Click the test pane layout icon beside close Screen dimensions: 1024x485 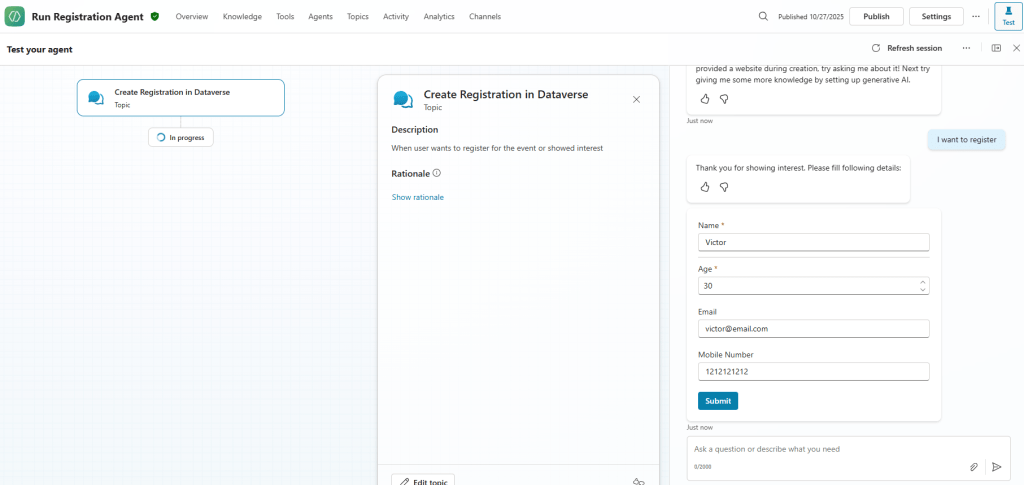[996, 48]
